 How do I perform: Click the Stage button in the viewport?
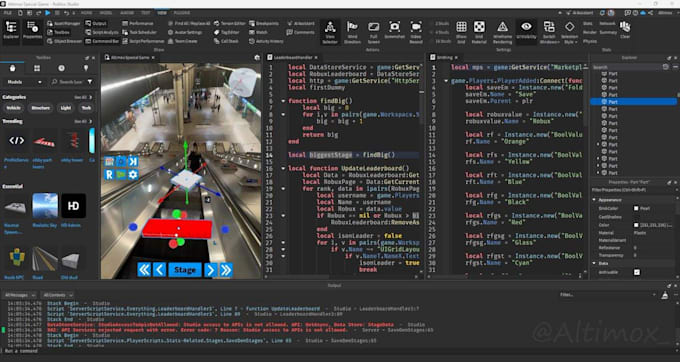pos(185,270)
